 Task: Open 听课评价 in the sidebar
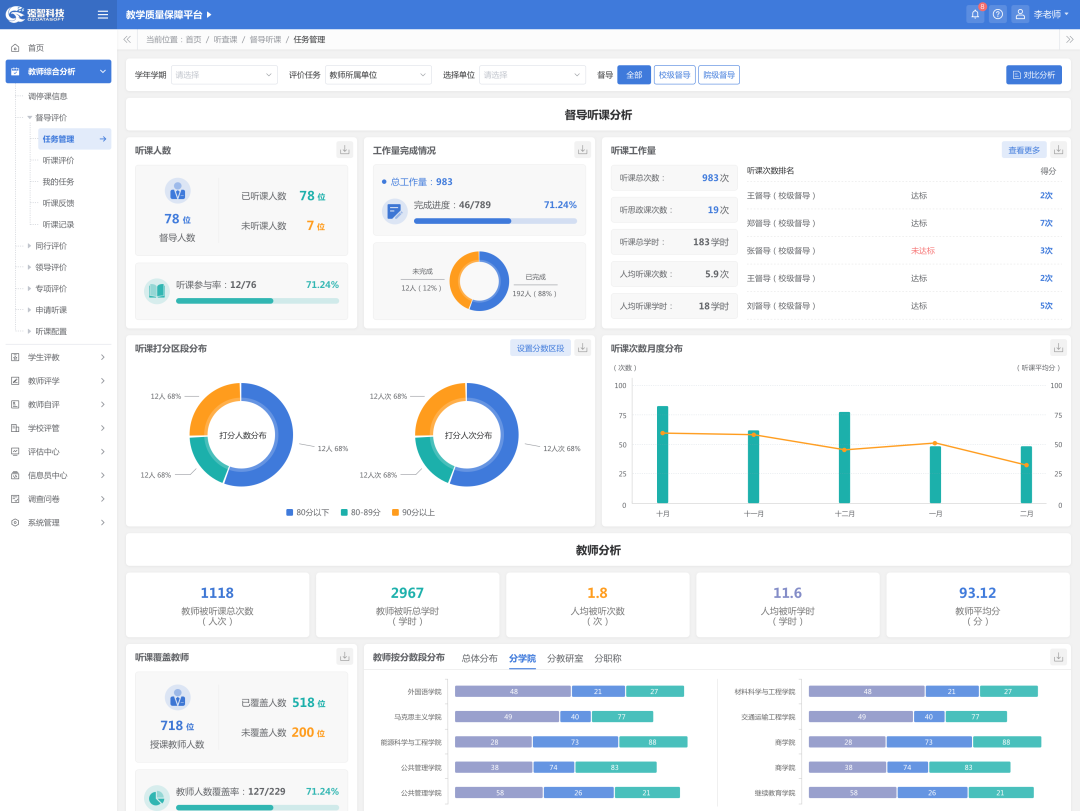pyautogui.click(x=58, y=160)
